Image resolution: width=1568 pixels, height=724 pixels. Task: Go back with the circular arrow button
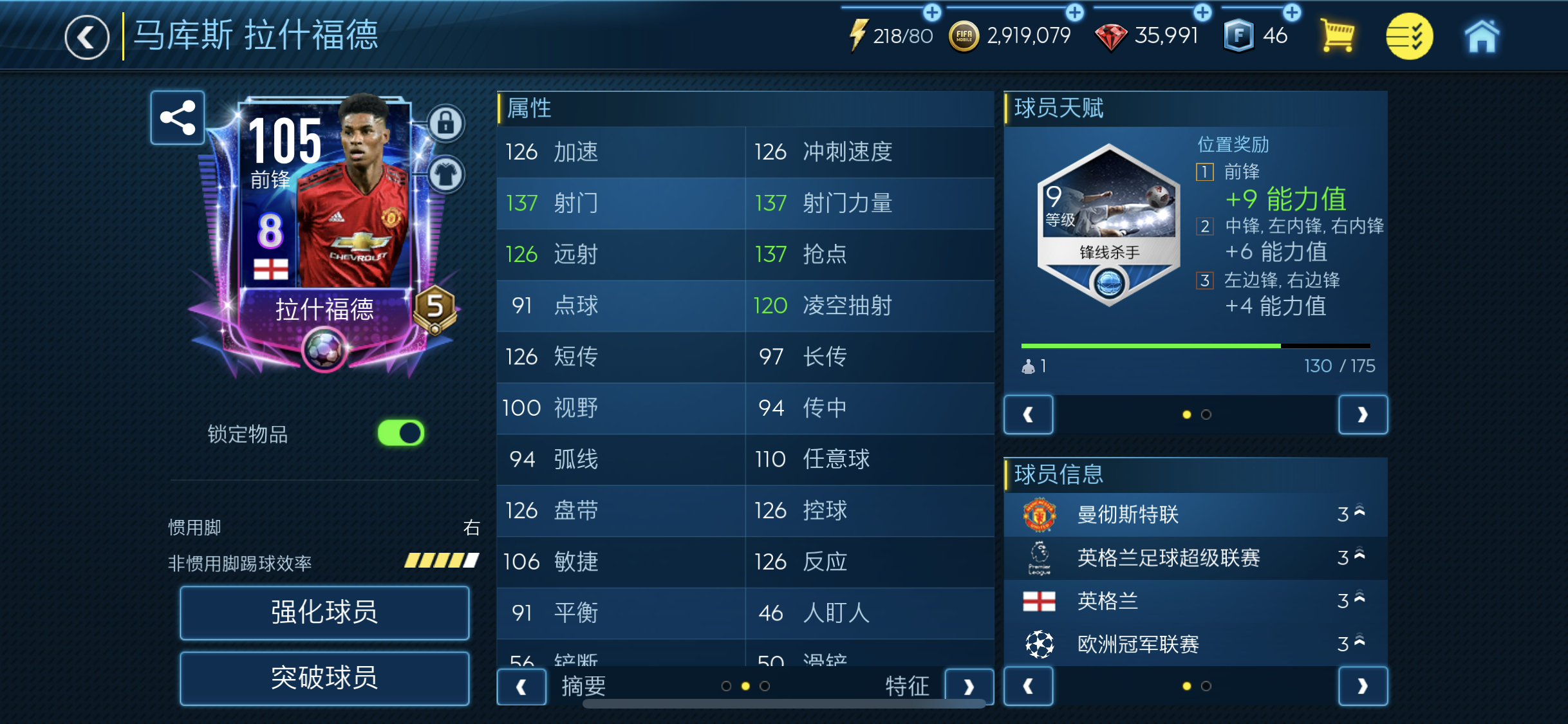coord(87,37)
